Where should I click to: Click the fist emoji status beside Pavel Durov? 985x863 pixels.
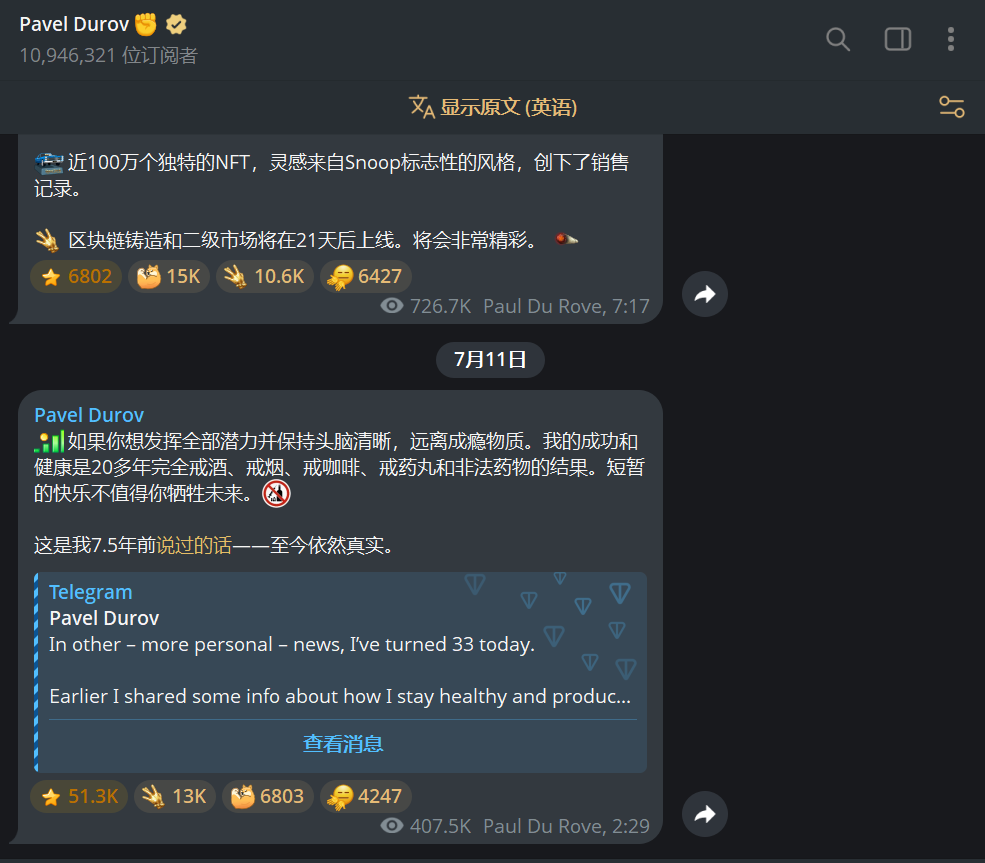pyautogui.click(x=146, y=24)
